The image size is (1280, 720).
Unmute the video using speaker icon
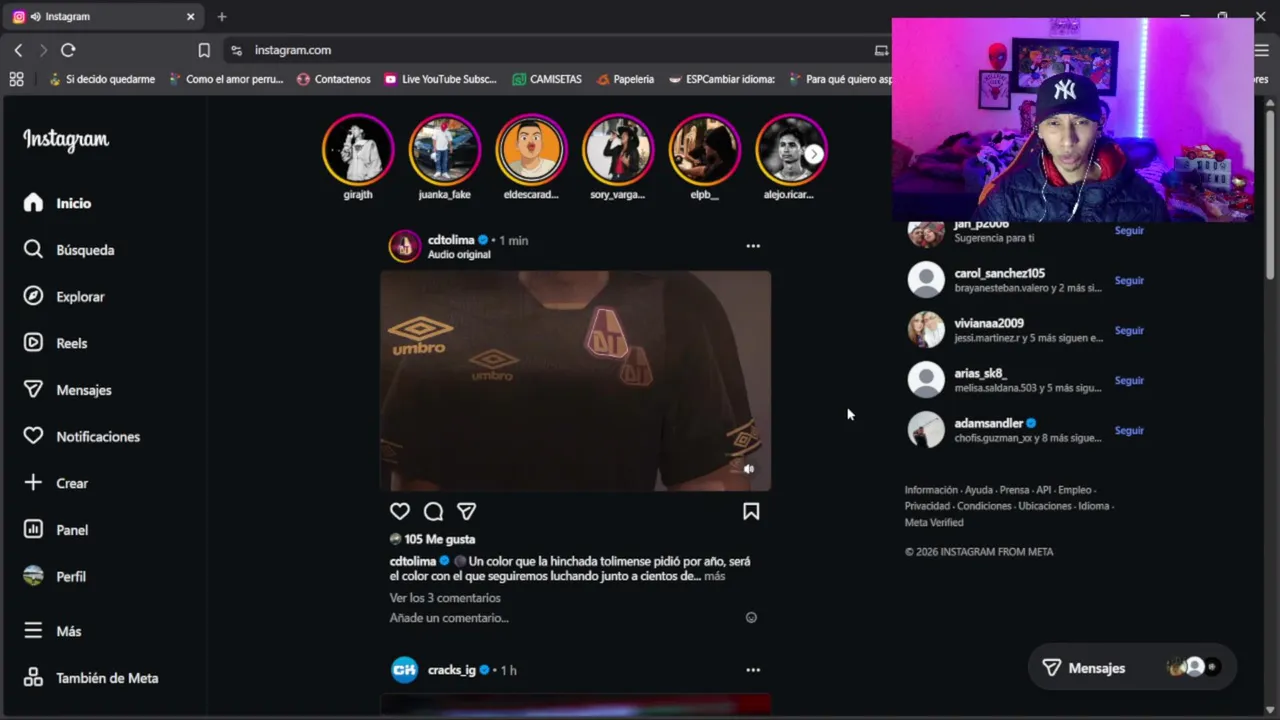[749, 468]
